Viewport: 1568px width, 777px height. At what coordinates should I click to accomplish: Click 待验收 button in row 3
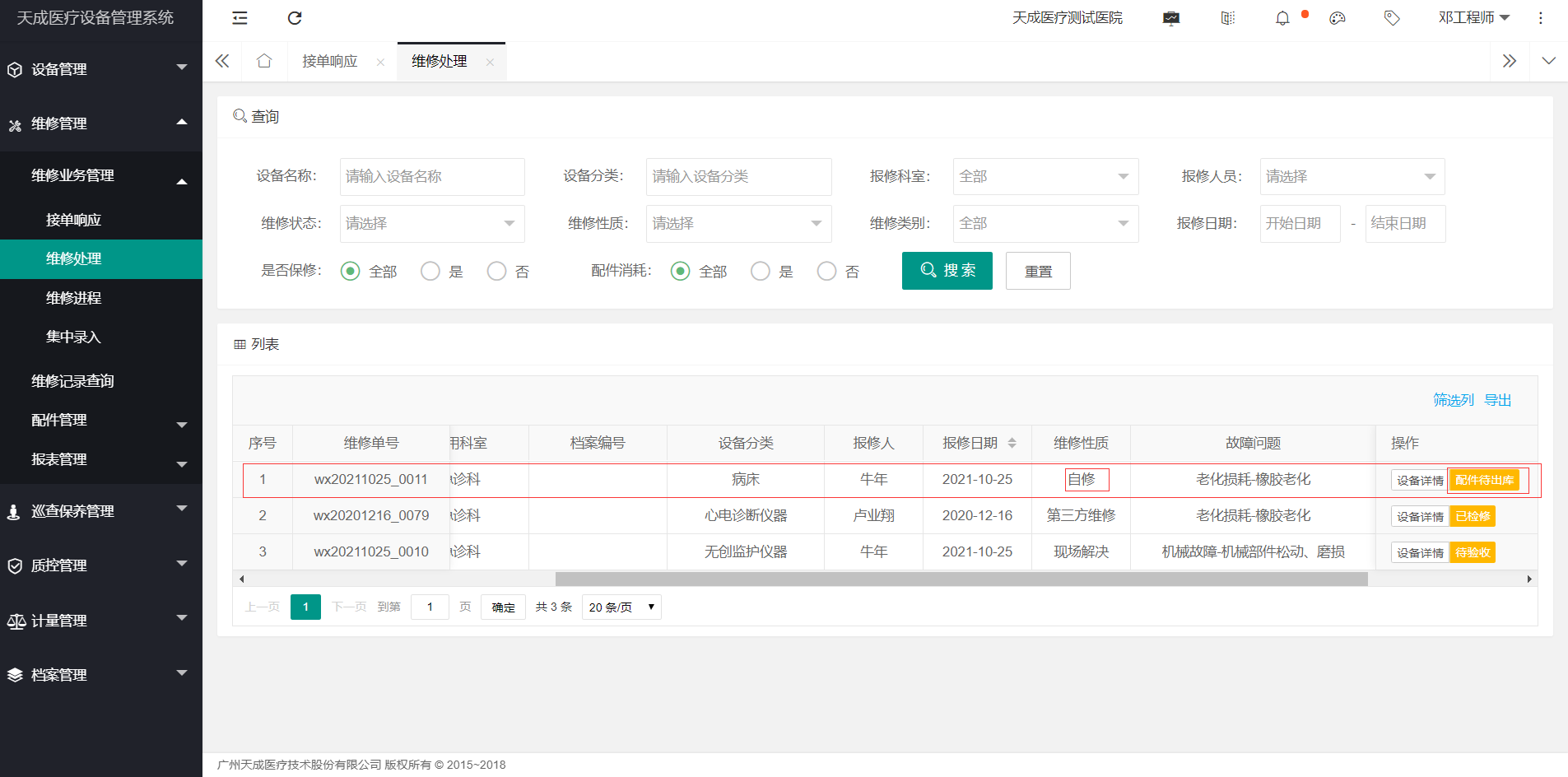[x=1473, y=553]
